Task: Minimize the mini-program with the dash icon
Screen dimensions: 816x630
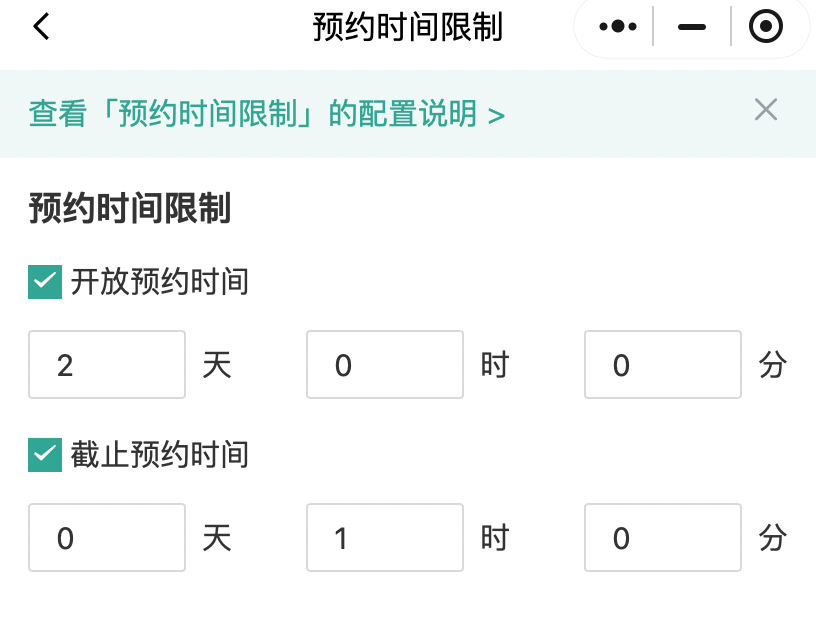Action: (692, 27)
